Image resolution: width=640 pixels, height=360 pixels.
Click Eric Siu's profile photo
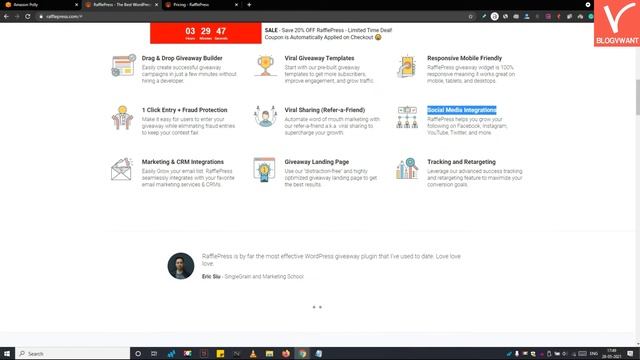coord(181,266)
